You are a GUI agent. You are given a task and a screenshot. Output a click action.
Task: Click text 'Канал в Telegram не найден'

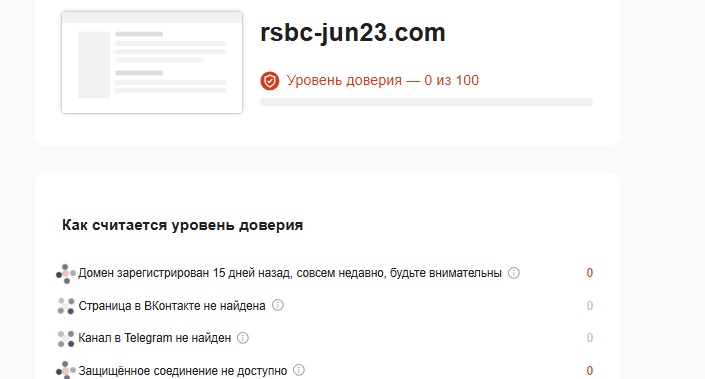[155, 338]
